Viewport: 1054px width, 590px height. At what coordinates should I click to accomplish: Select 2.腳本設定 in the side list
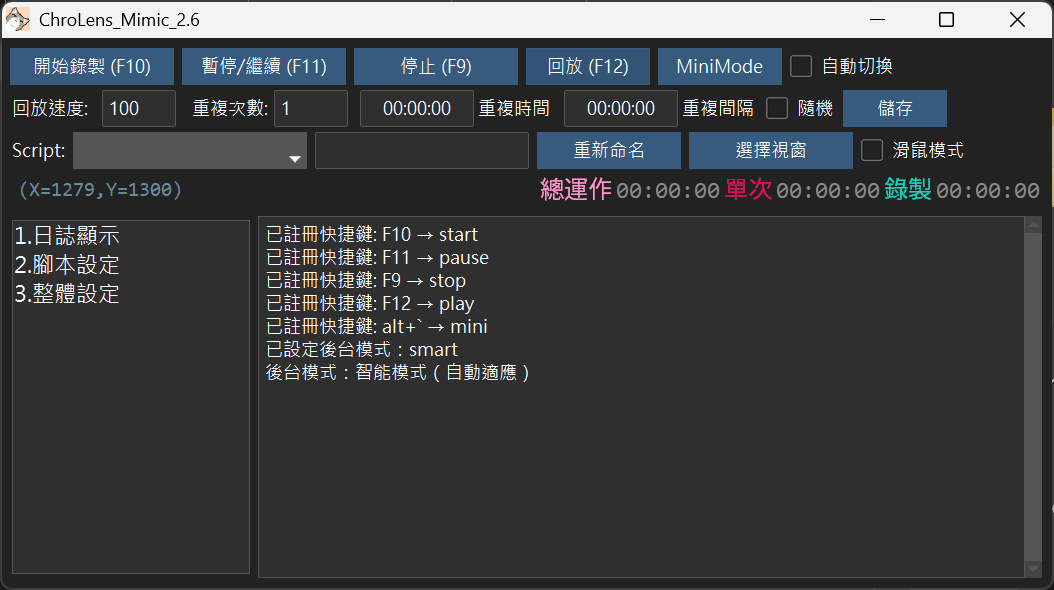67,265
